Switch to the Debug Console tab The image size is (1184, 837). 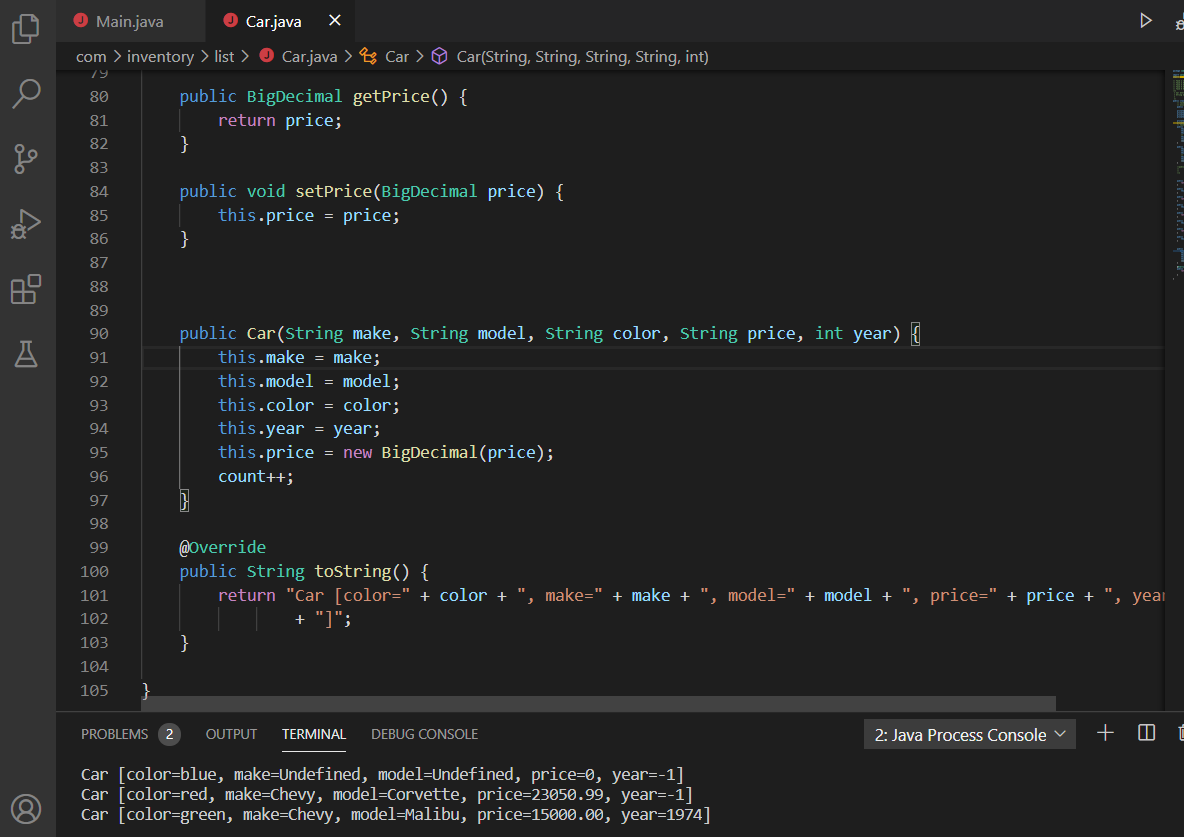tap(424, 734)
